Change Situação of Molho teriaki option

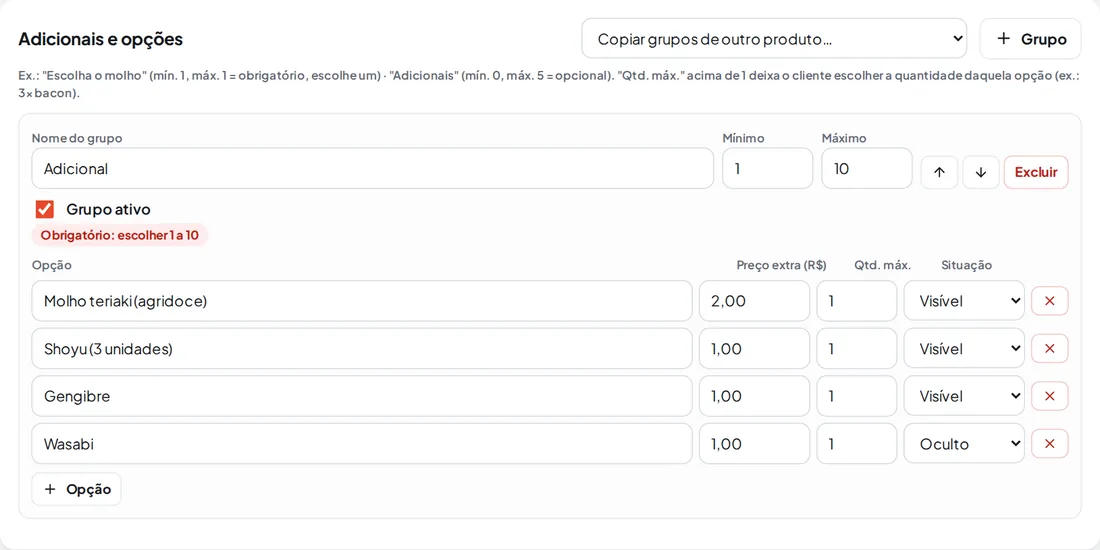(x=964, y=301)
